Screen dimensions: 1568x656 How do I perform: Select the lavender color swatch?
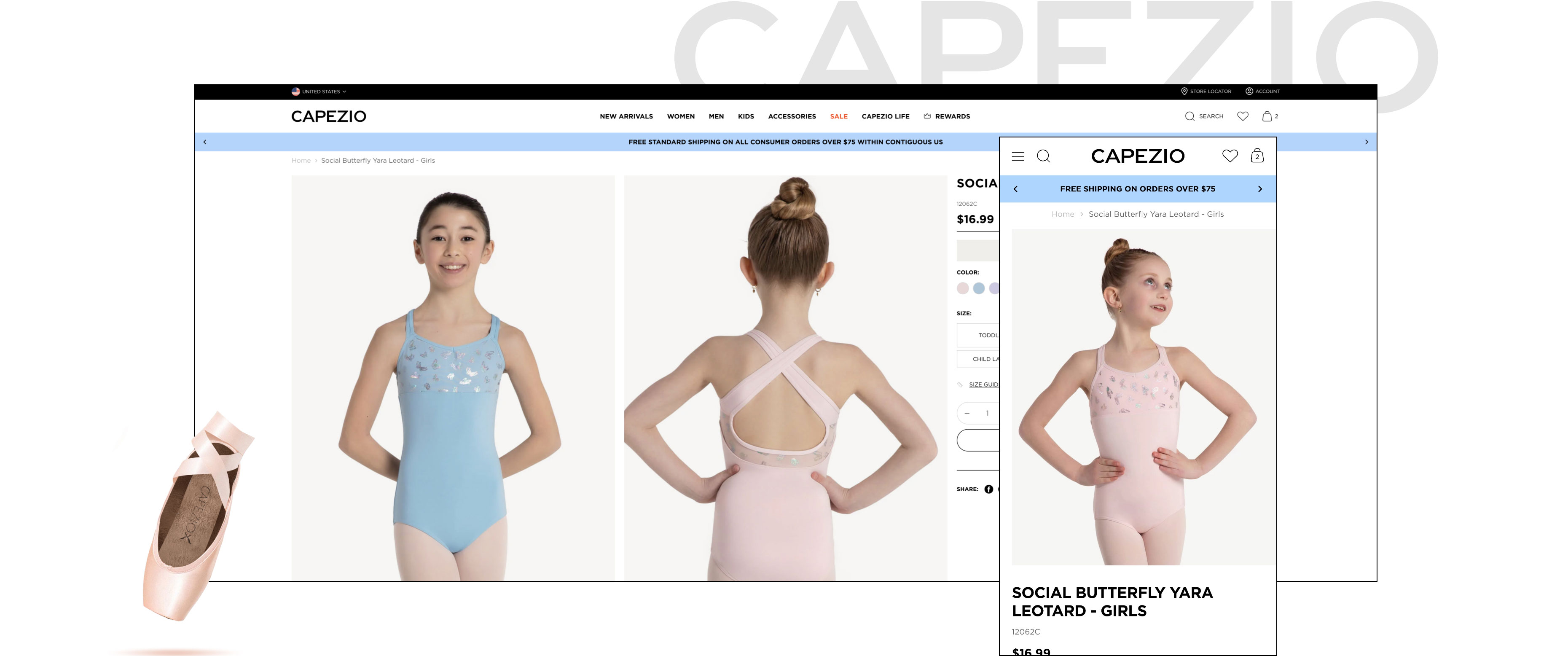[x=994, y=288]
